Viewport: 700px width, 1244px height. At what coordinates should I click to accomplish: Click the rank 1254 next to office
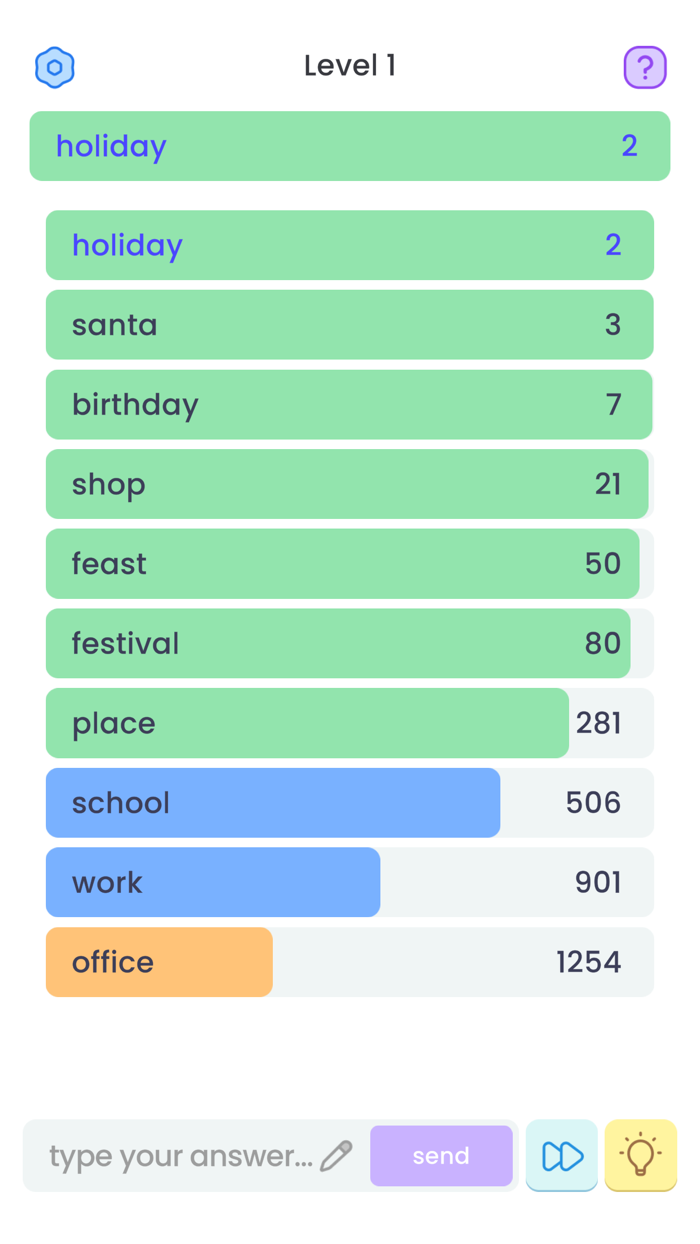pyautogui.click(x=589, y=961)
